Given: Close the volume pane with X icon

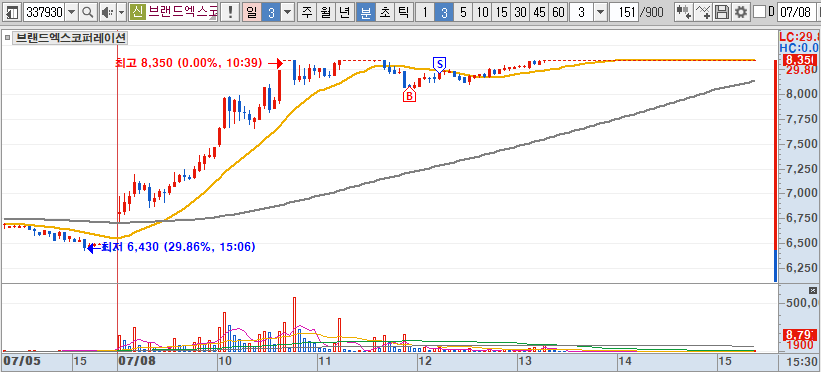Looking at the screenshot, I should (x=813, y=290).
